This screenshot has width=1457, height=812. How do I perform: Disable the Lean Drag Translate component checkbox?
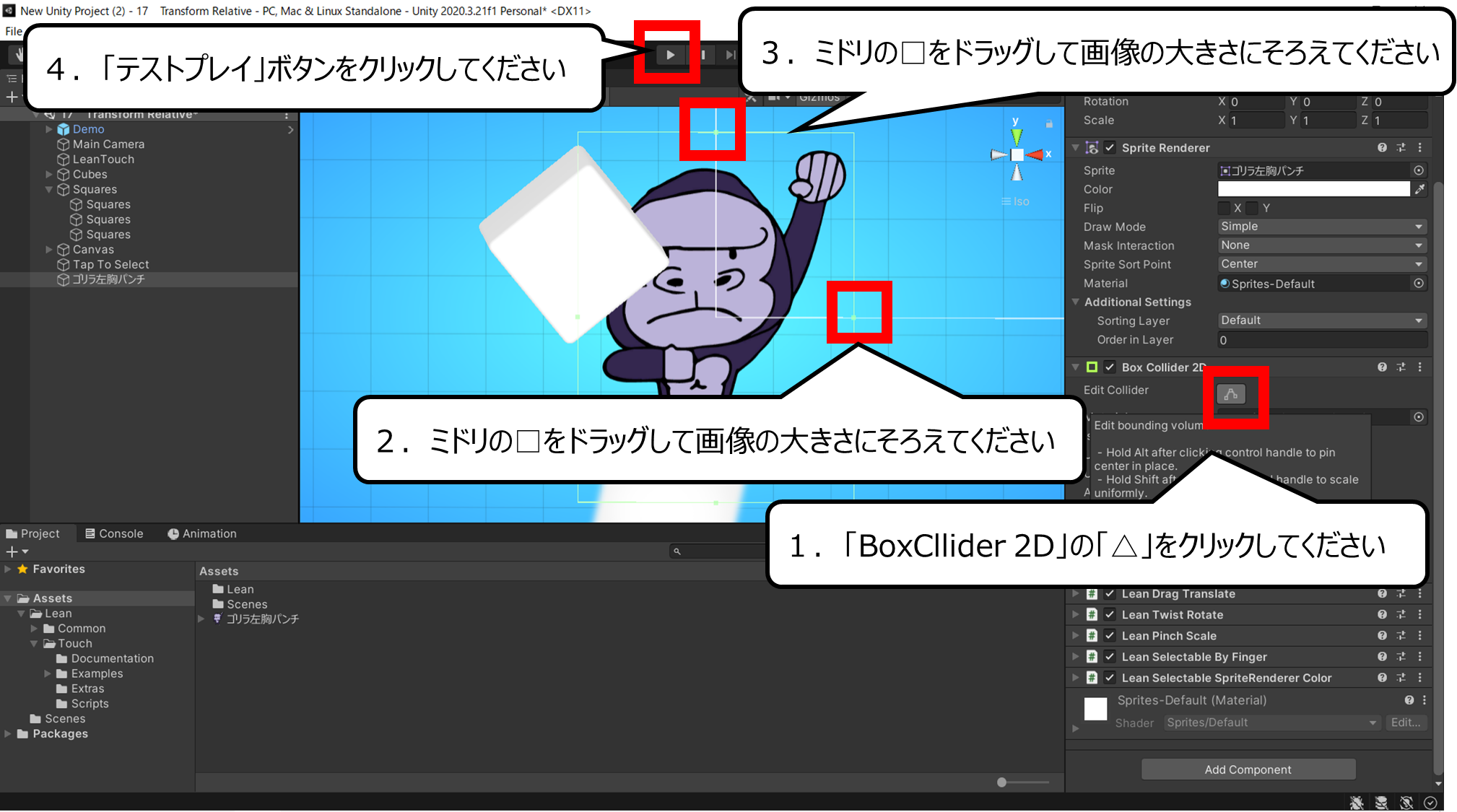(x=1110, y=593)
